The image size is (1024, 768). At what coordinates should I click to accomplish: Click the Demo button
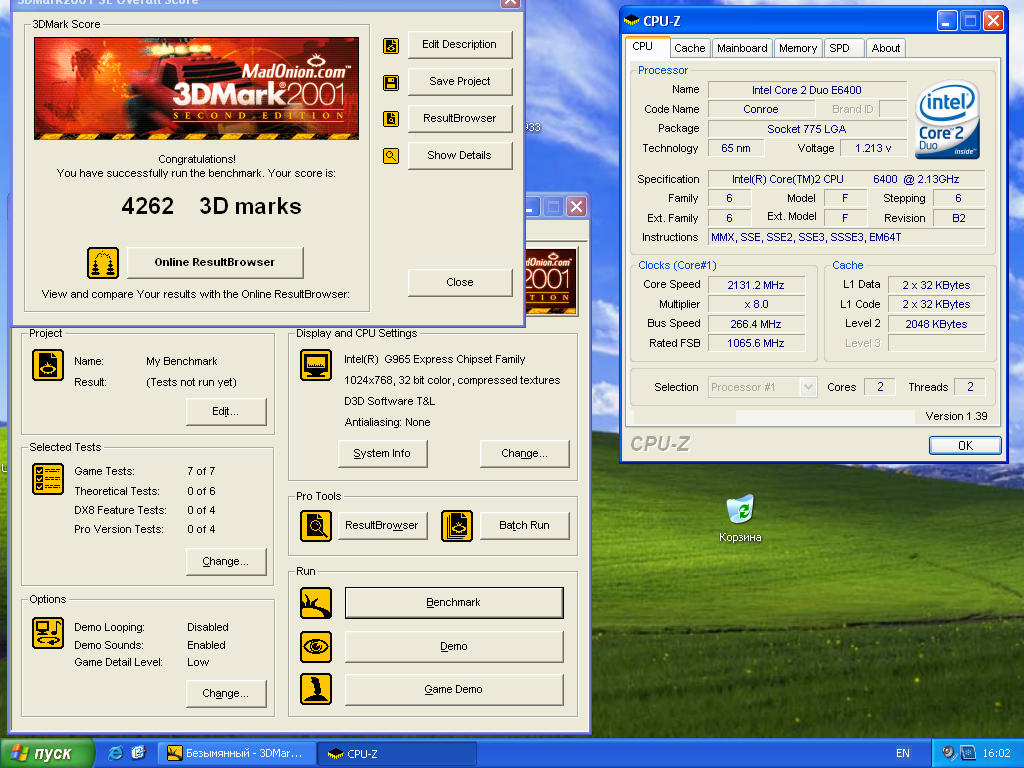pyautogui.click(x=454, y=647)
